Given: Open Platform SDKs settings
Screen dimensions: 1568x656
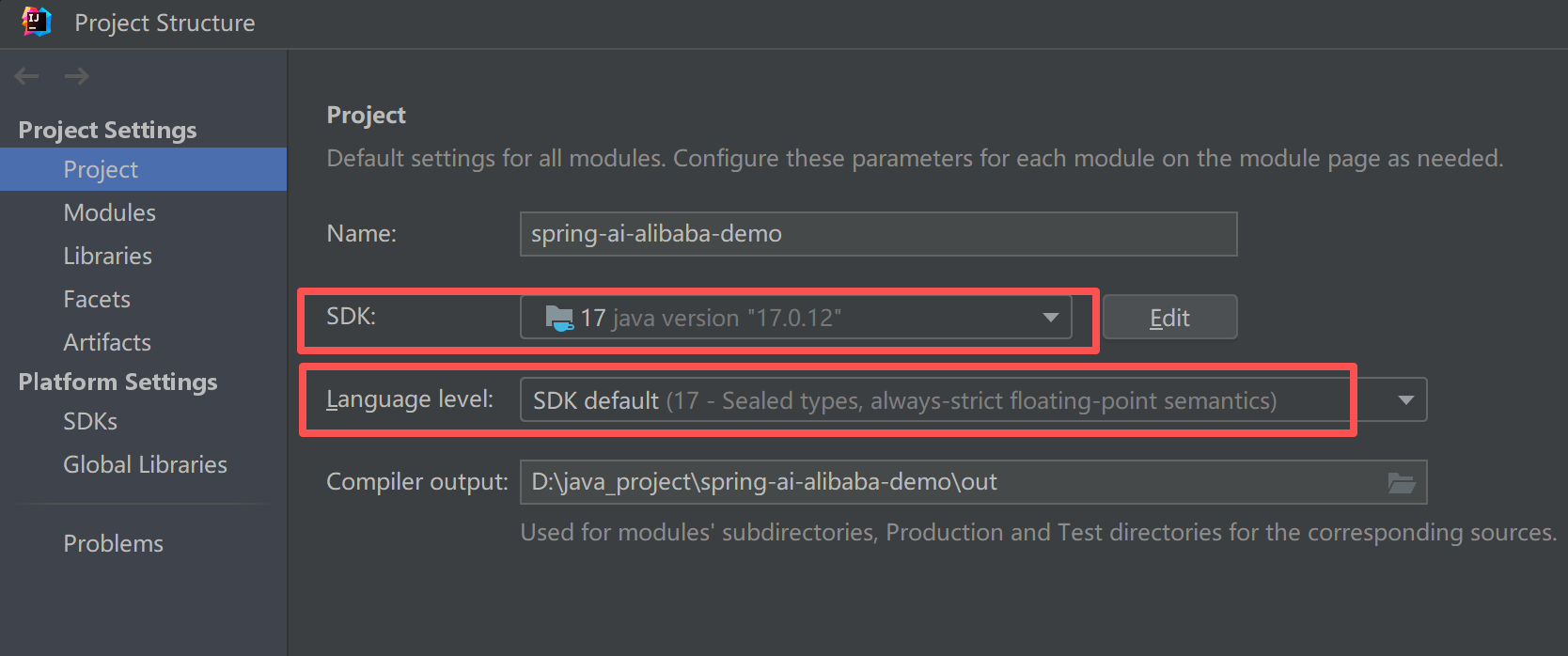Looking at the screenshot, I should tap(90, 421).
